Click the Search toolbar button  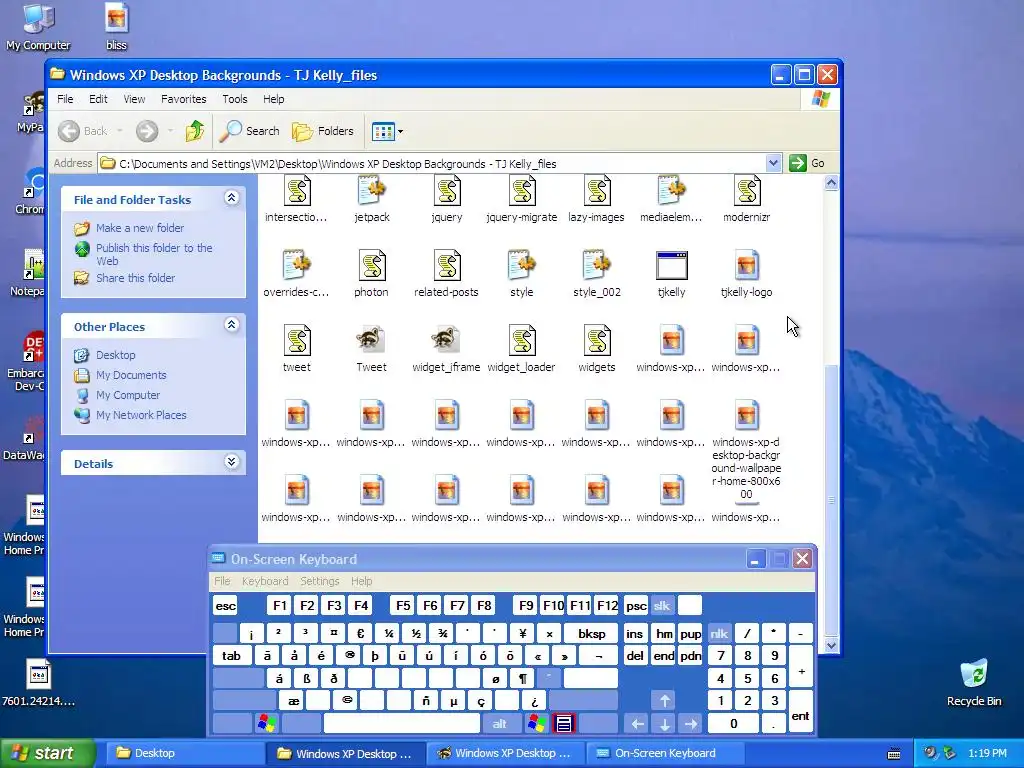click(x=249, y=131)
